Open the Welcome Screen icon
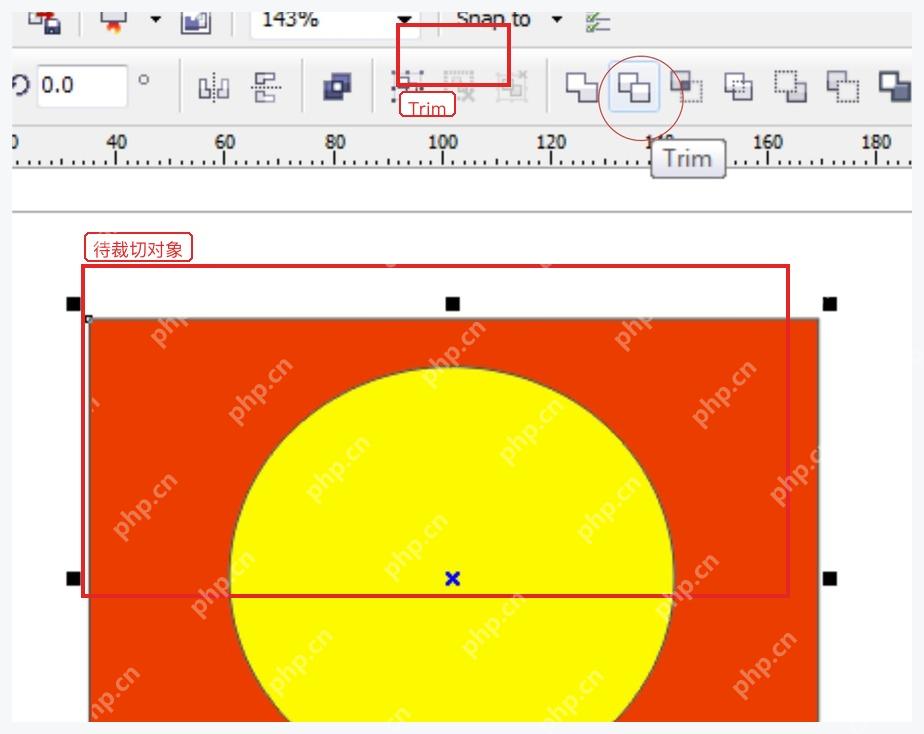 point(196,22)
